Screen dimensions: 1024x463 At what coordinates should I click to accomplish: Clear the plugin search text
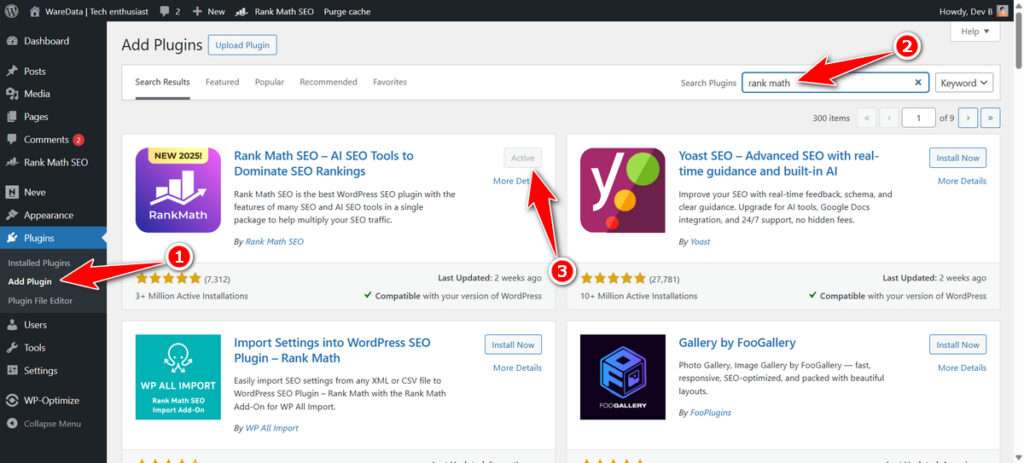click(918, 83)
